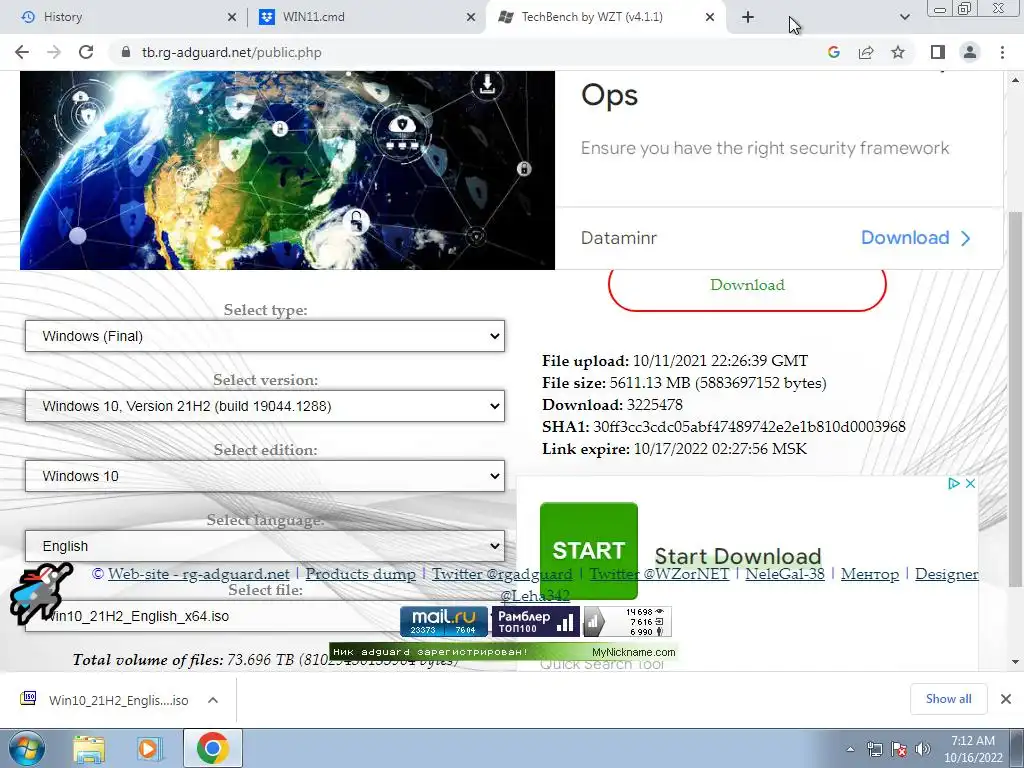
Task: Open a new browser tab
Action: tap(748, 17)
